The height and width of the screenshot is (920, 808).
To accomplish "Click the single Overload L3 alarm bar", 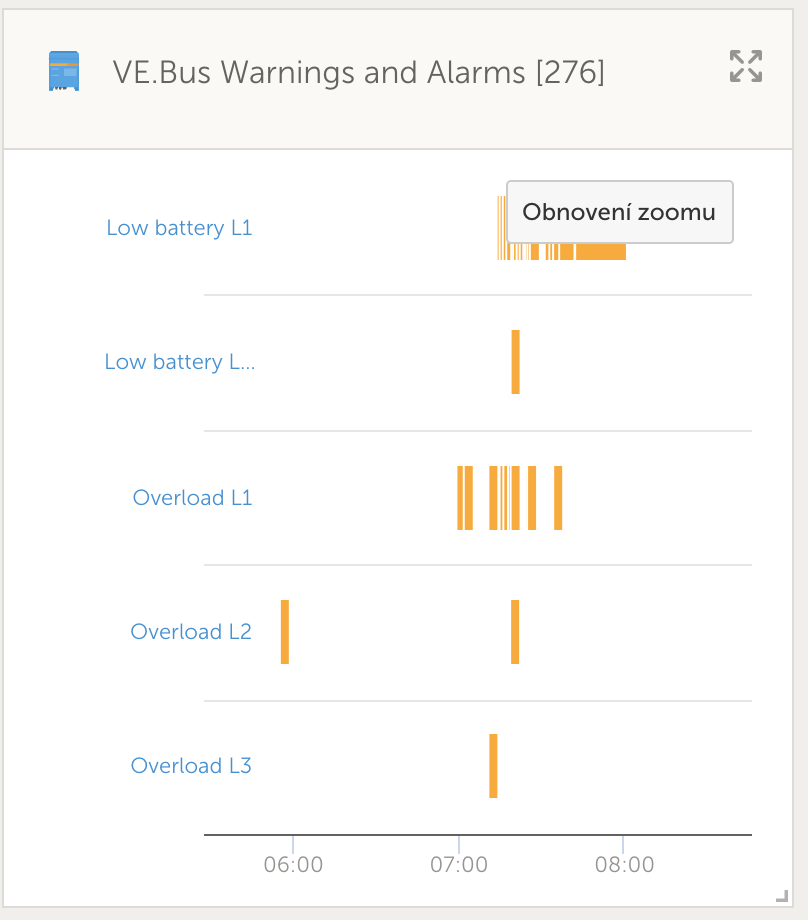I will pos(493,766).
